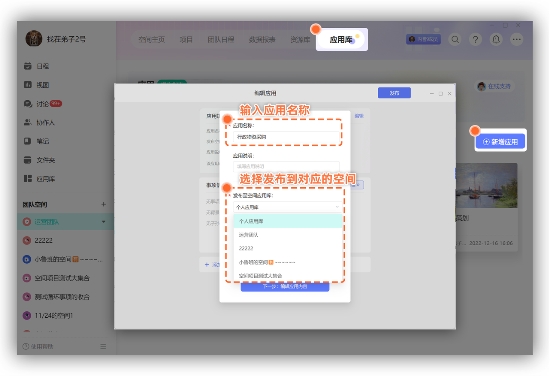
Task: Focus the 应用名称 input field
Action: (286, 137)
